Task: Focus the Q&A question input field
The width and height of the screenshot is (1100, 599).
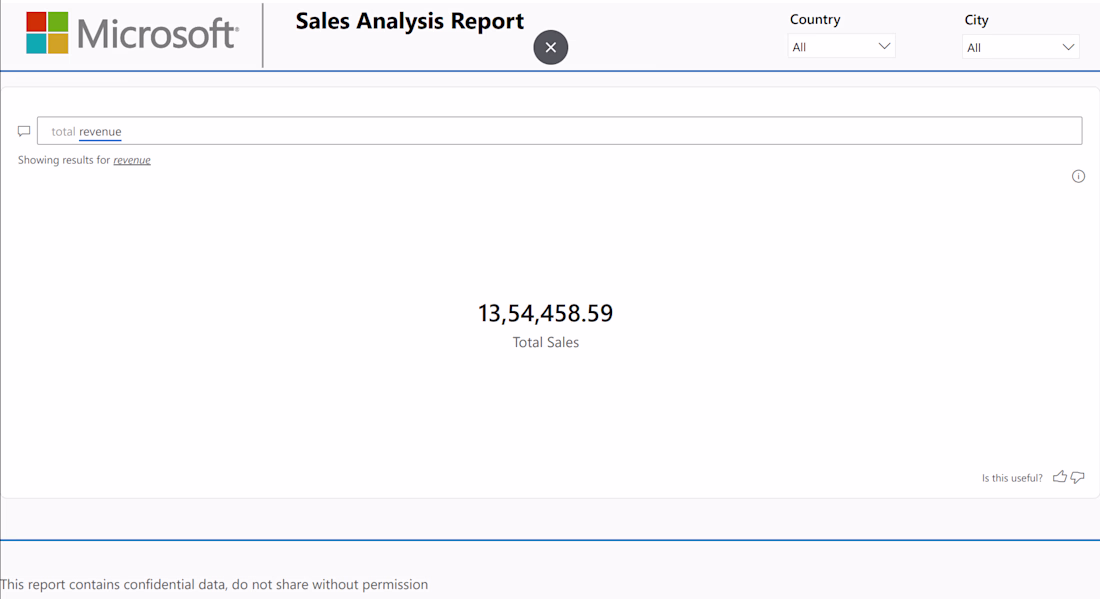Action: coord(559,130)
